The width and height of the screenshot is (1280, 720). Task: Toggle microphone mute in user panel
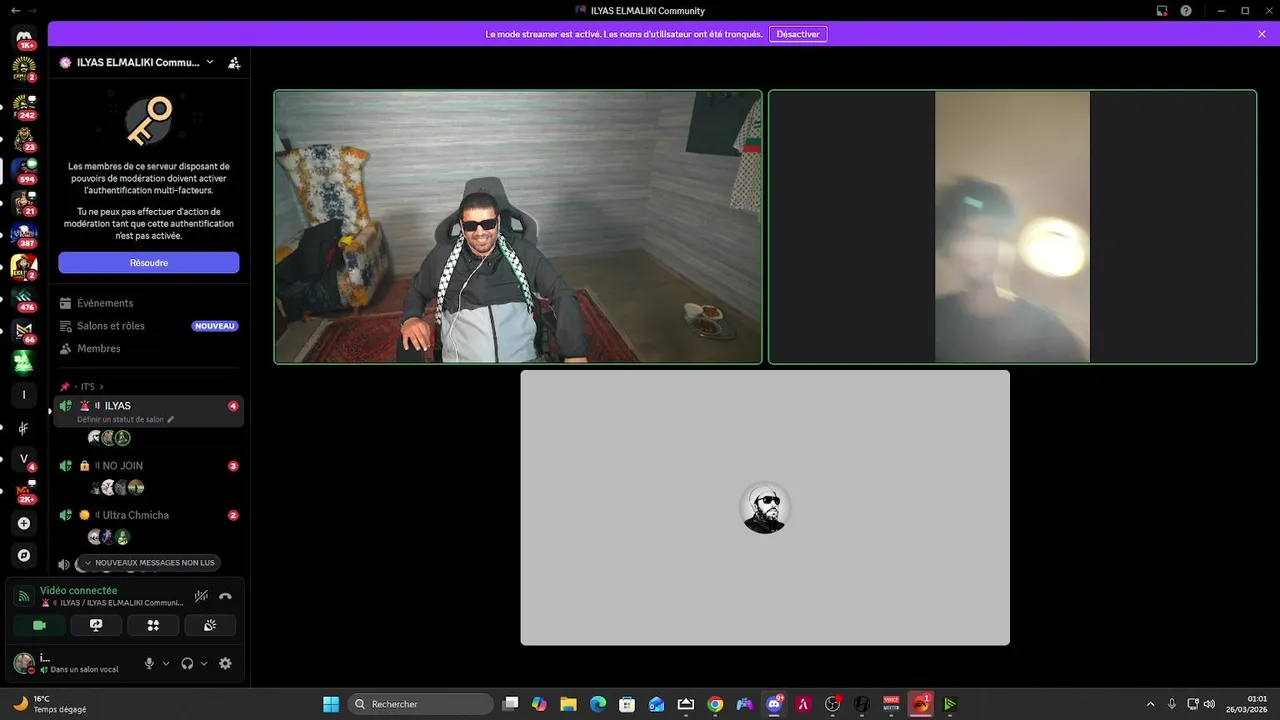pyautogui.click(x=149, y=663)
